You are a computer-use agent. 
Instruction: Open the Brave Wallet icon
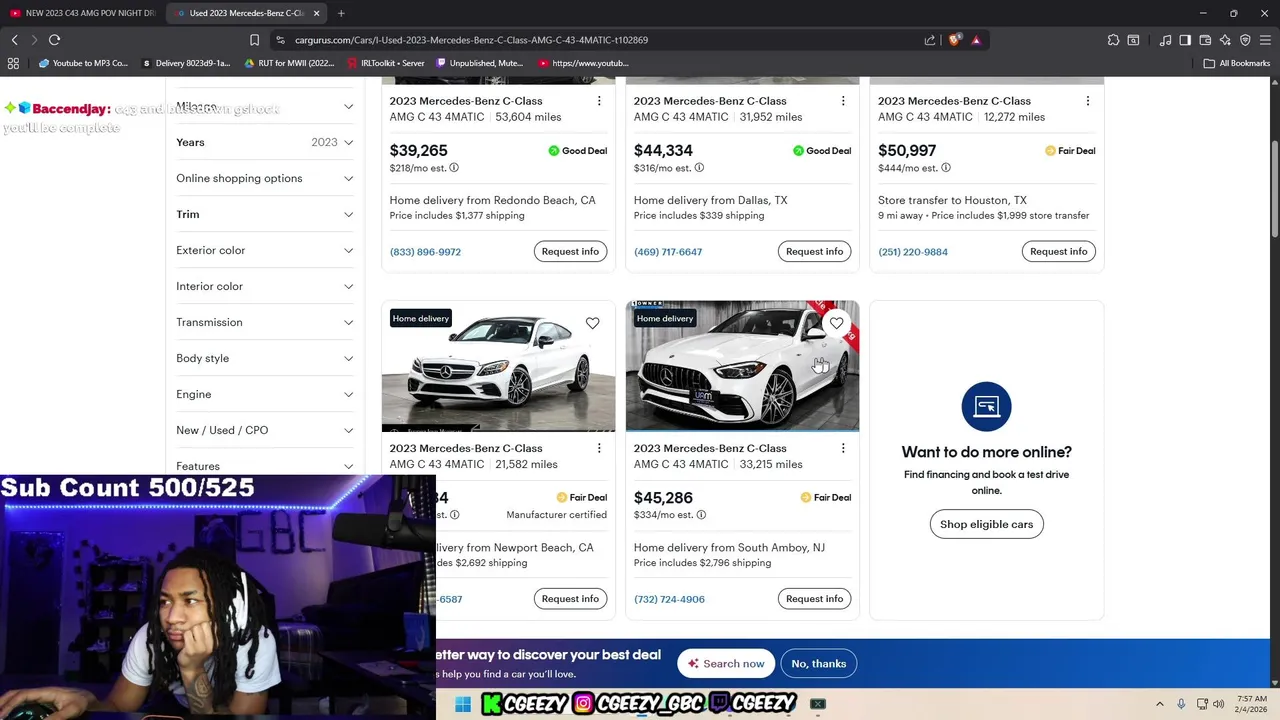click(x=1205, y=40)
